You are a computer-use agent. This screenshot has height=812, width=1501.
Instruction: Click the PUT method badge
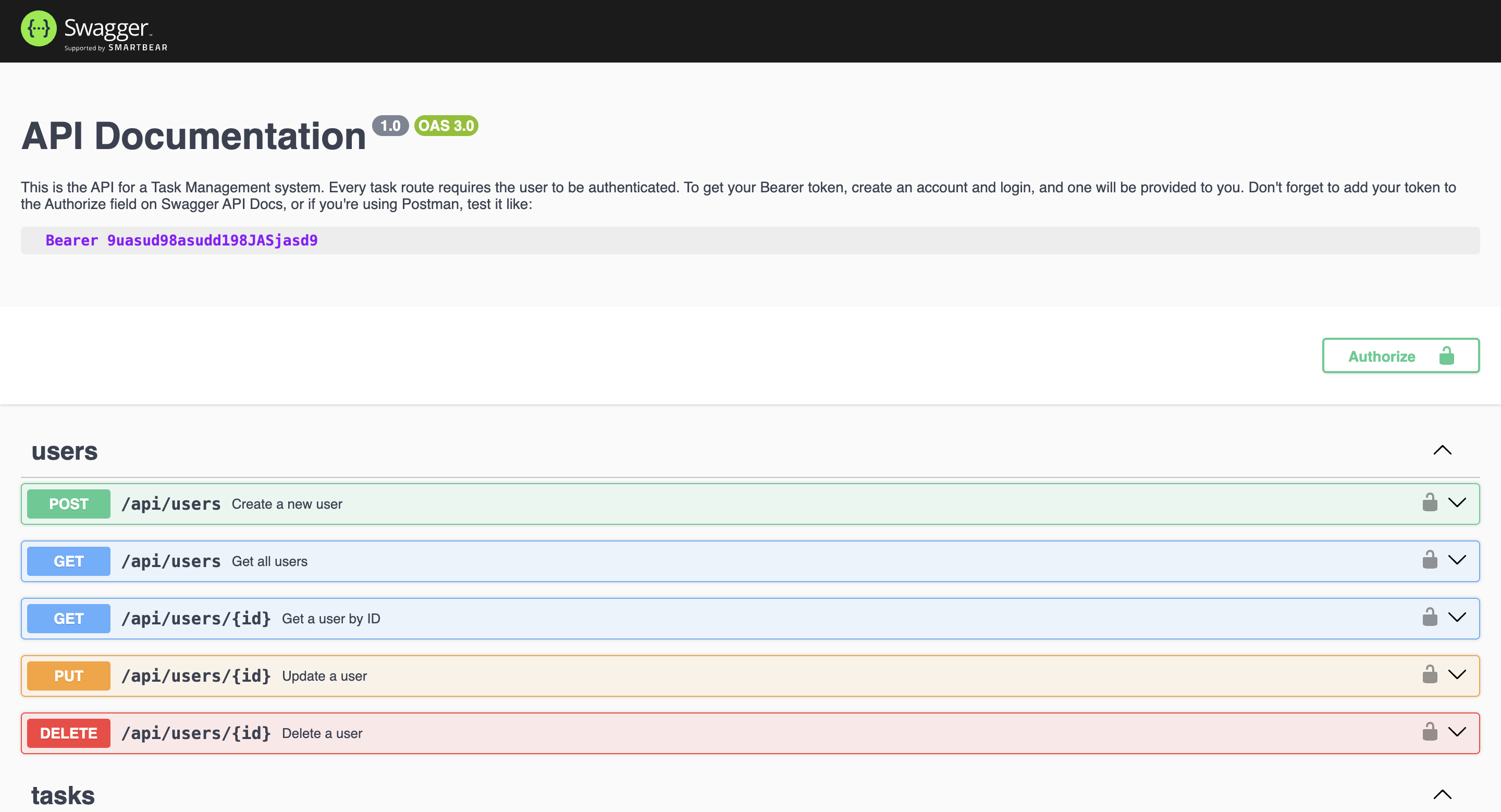pyautogui.click(x=69, y=675)
